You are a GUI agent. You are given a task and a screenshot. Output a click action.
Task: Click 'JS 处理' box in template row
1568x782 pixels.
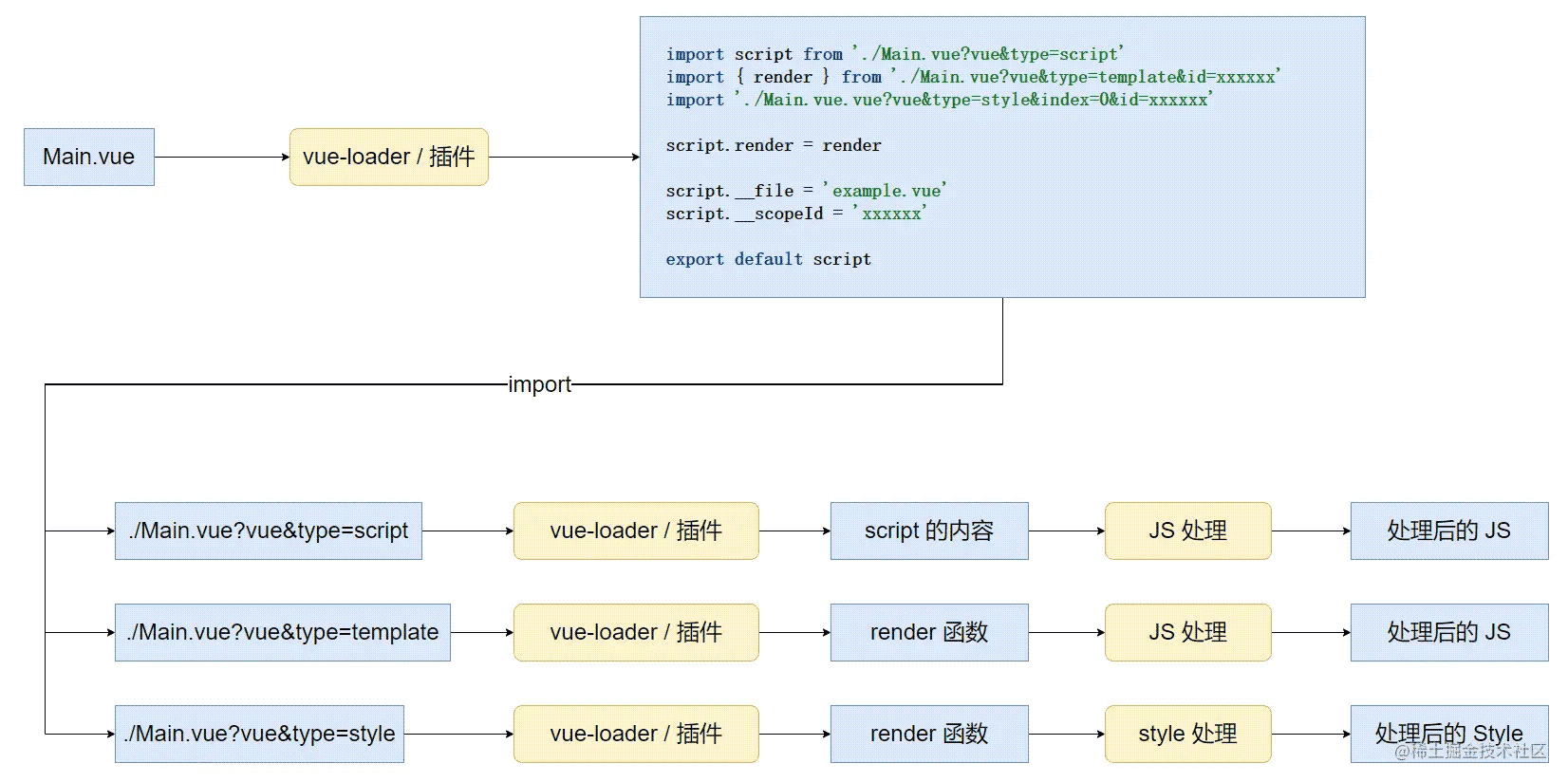pos(1187,632)
